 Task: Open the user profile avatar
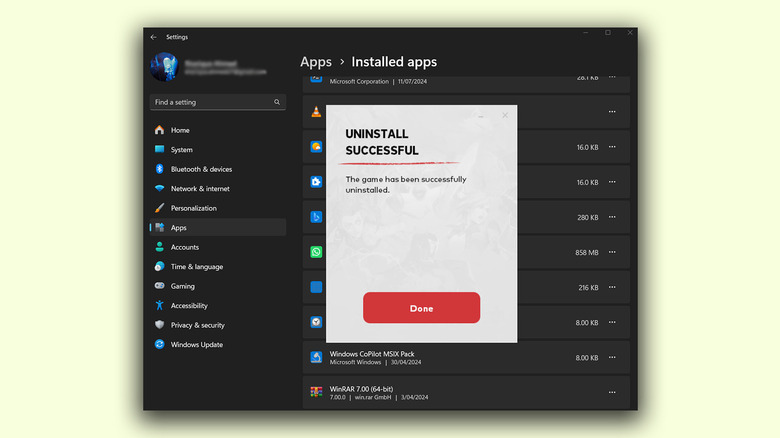pos(164,67)
